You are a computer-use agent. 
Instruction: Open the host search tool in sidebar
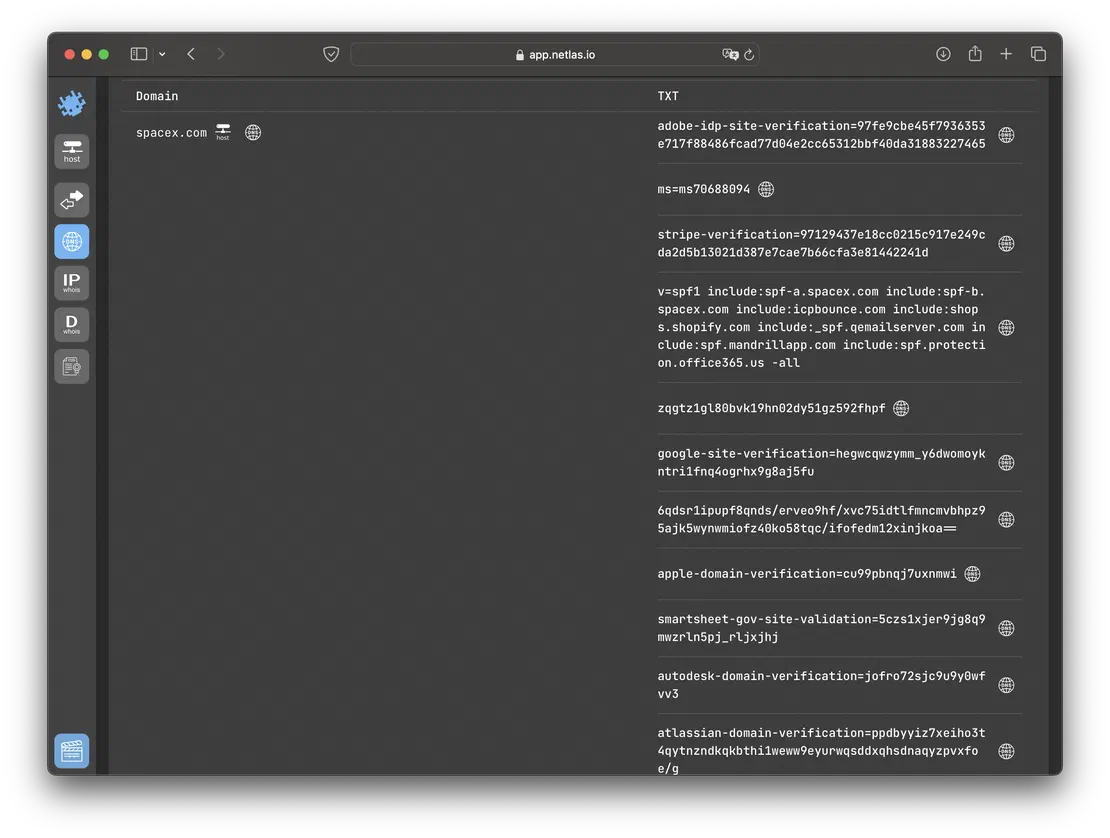71,151
